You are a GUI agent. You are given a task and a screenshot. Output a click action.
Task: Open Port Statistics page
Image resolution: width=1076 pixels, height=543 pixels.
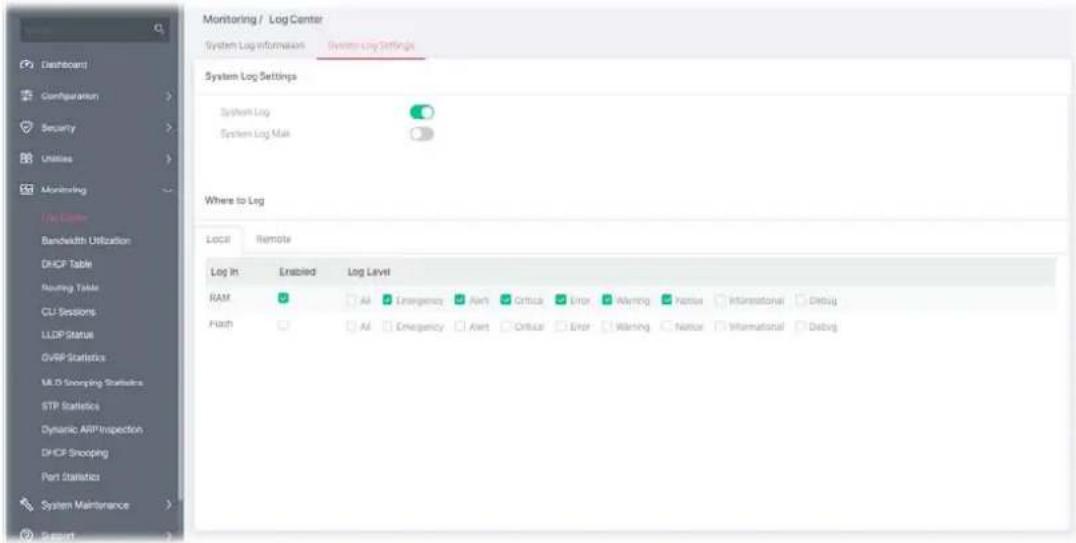(71, 476)
